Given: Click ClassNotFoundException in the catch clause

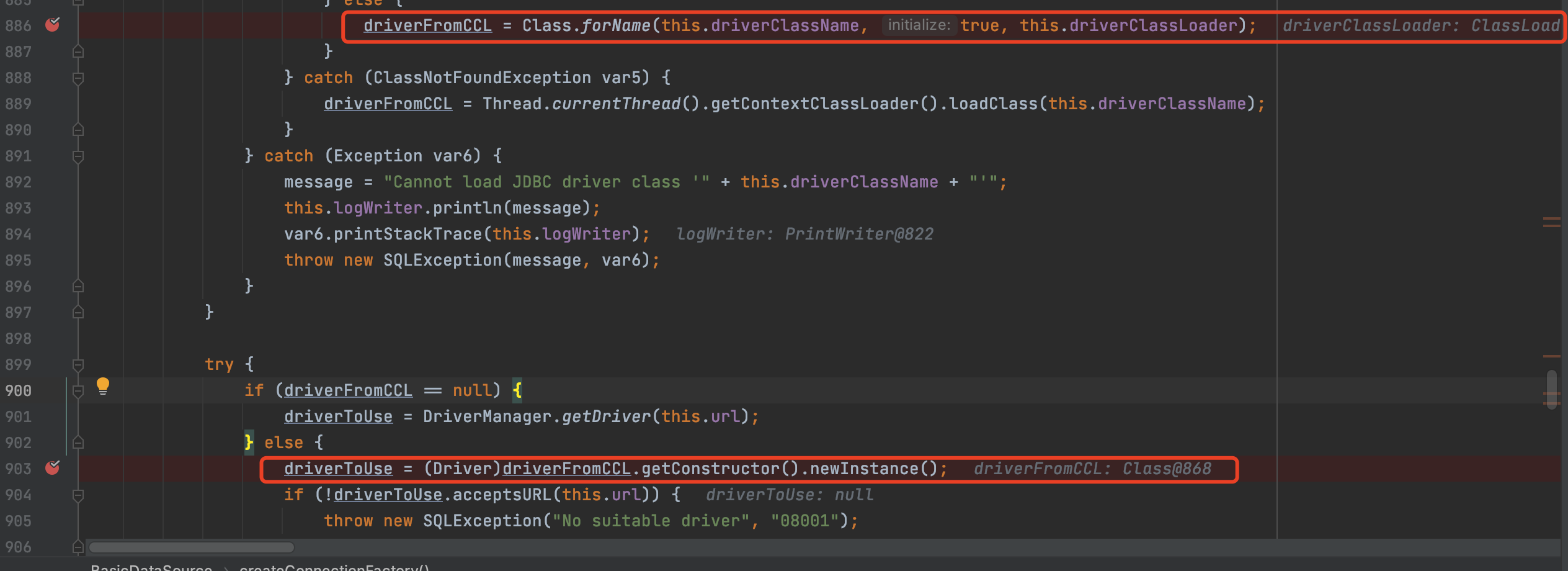Looking at the screenshot, I should pos(482,78).
